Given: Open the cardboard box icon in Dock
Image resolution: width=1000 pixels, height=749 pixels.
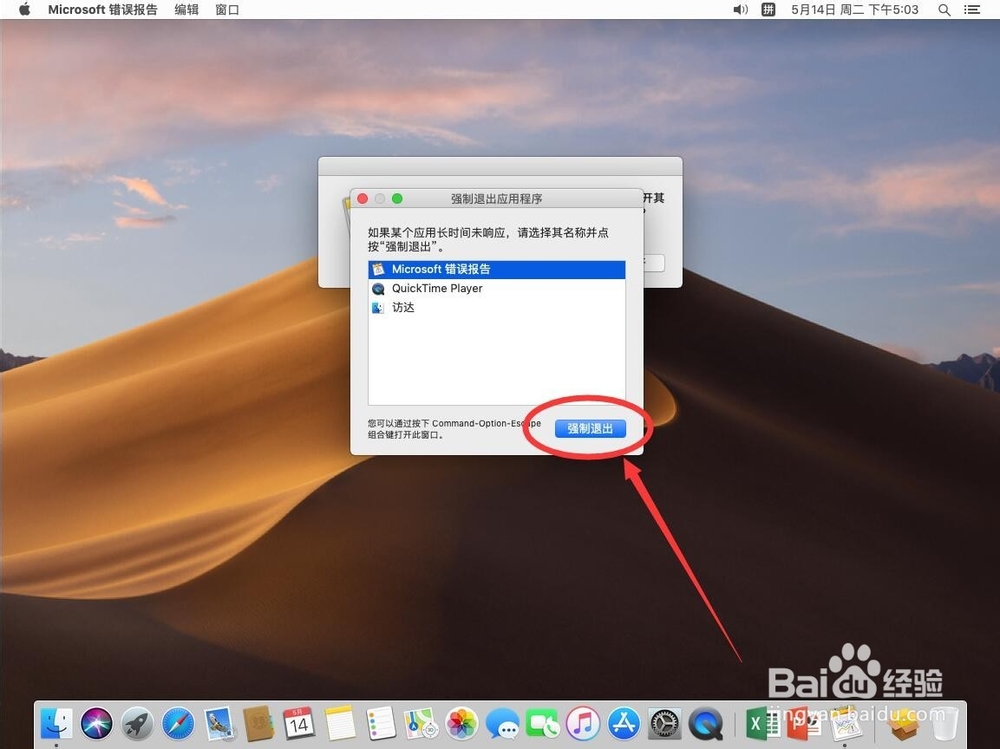Looking at the screenshot, I should click(x=904, y=724).
